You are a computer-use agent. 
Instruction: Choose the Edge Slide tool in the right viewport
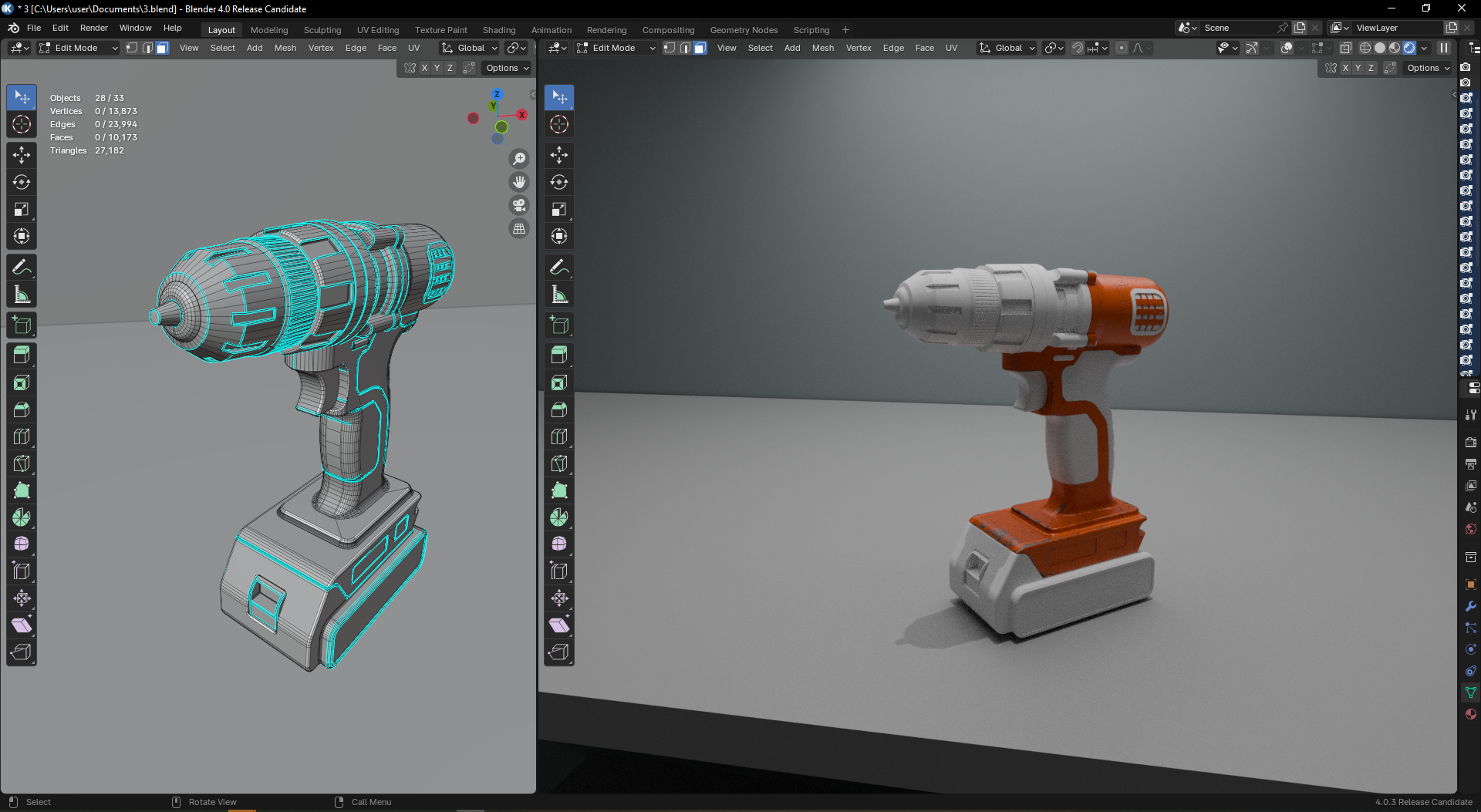point(559,571)
